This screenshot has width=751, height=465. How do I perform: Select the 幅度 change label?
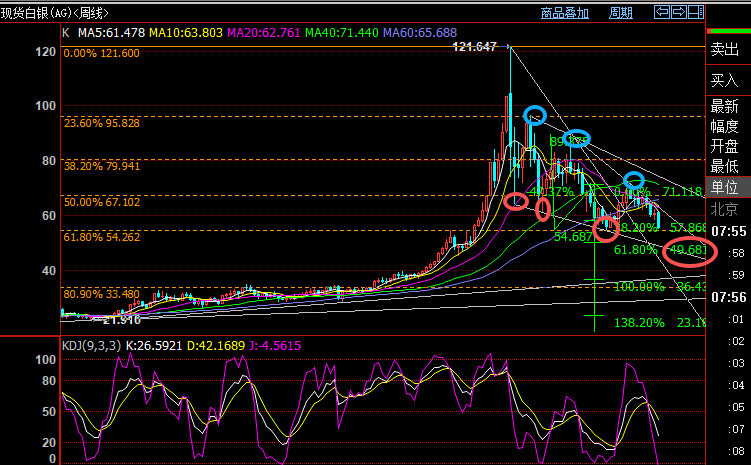click(x=724, y=126)
